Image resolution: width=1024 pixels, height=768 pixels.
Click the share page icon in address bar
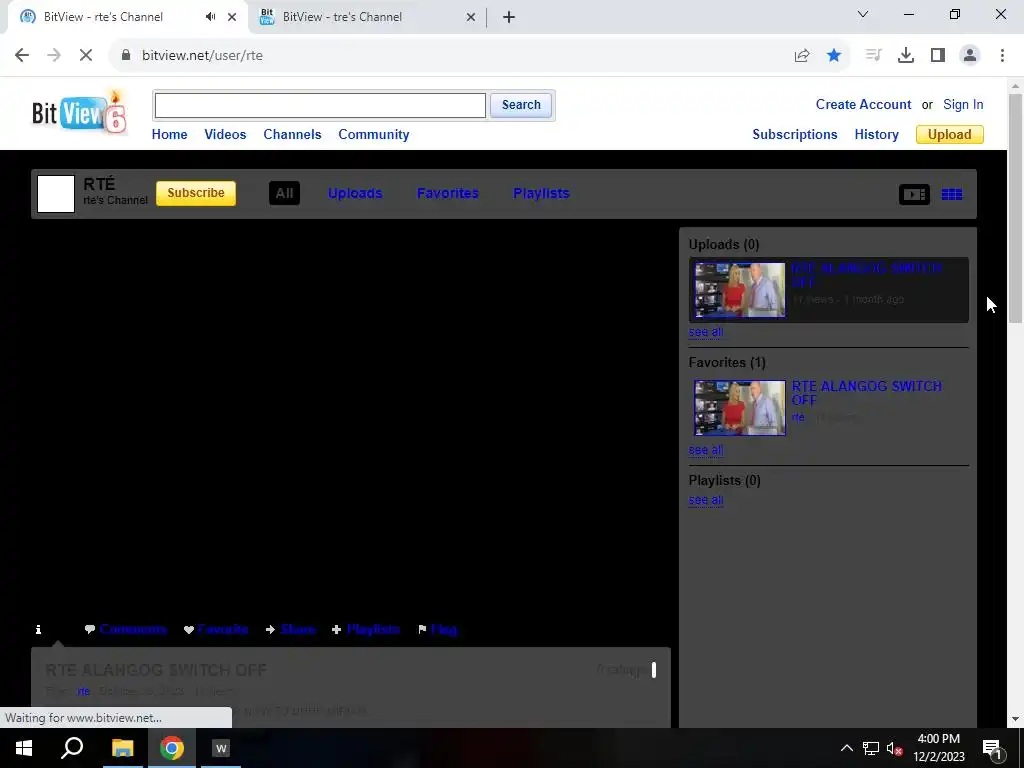pos(802,56)
